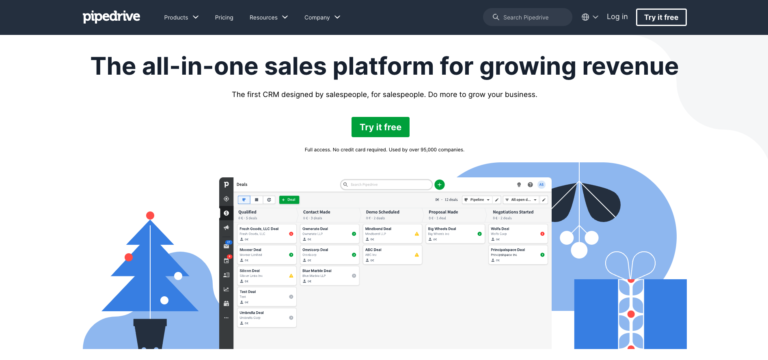Viewport: 768px width, 360px height.
Task: Switch to the deals list view toggle
Action: [256, 200]
